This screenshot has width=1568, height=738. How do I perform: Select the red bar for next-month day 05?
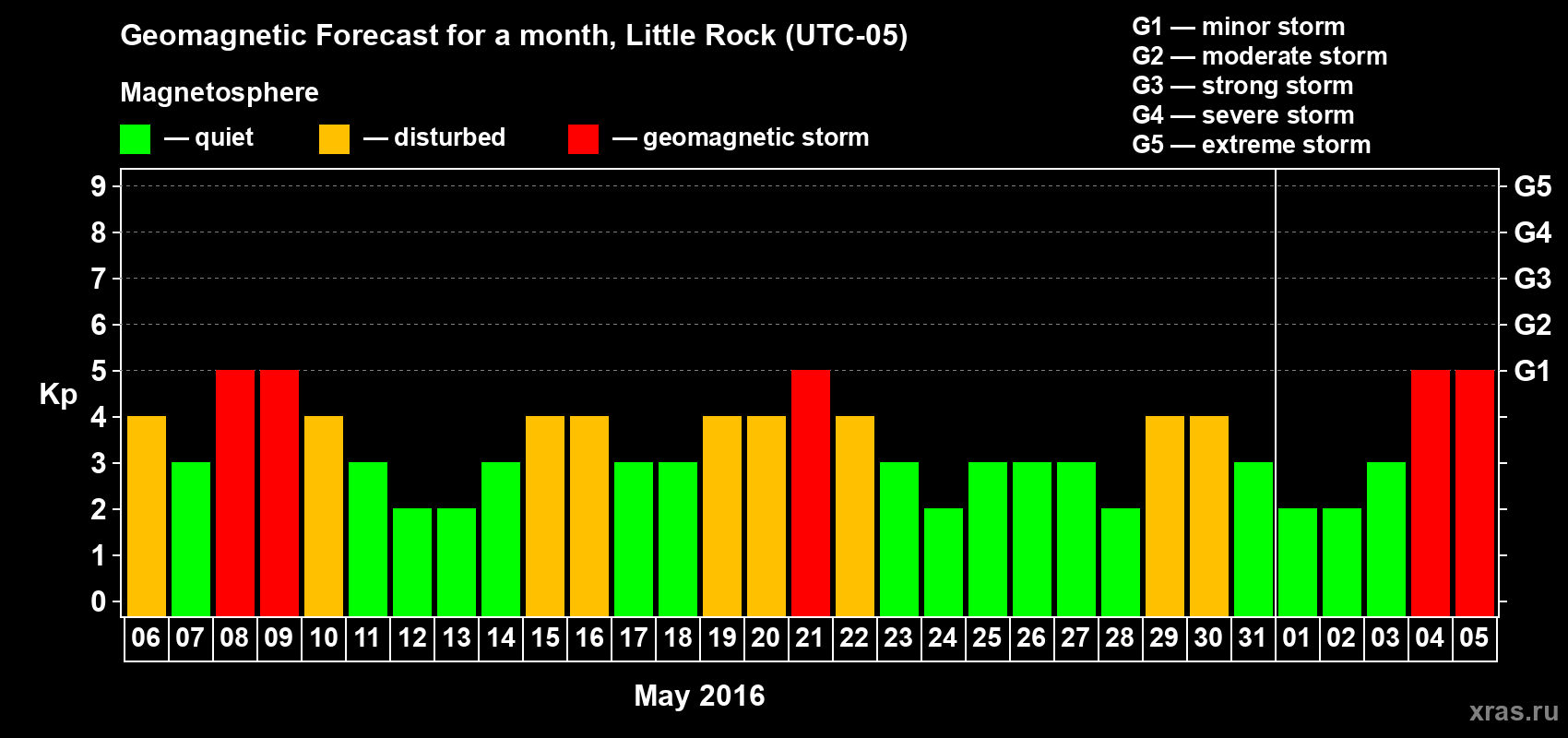coord(1475,494)
